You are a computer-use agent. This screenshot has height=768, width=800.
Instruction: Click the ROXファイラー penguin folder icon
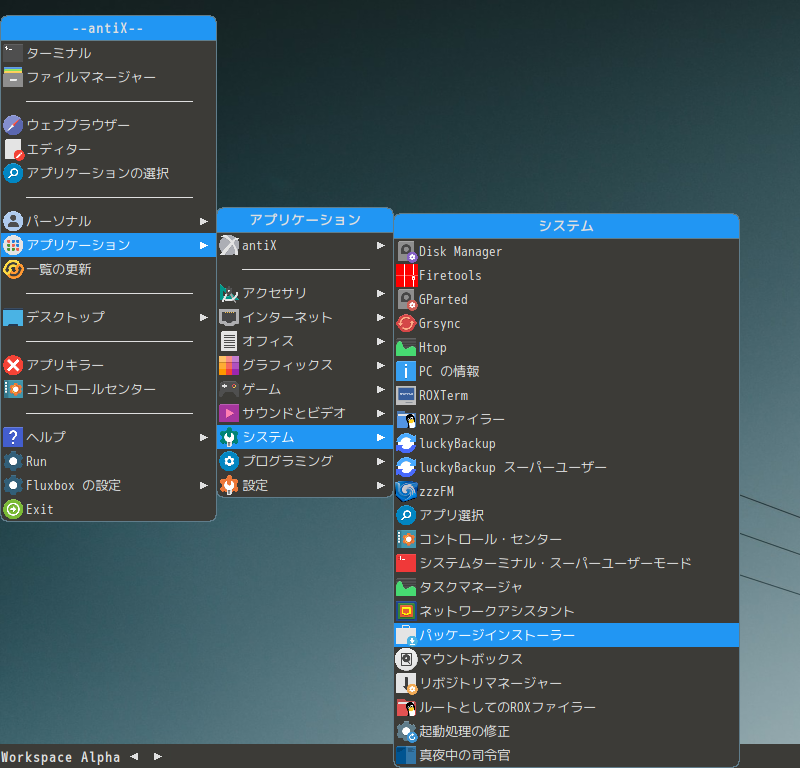click(406, 419)
